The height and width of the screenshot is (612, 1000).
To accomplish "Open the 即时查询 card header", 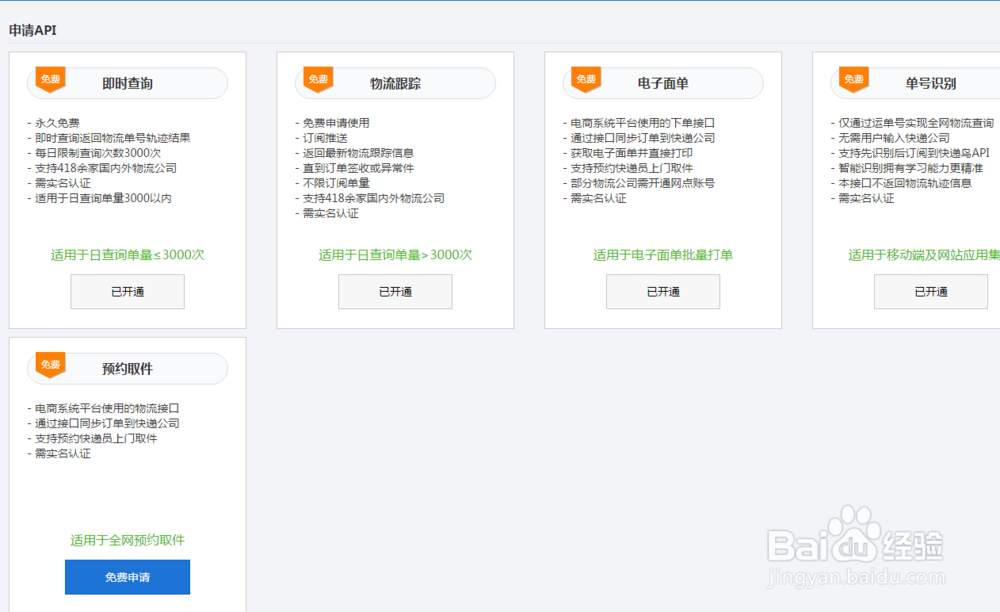I will [x=127, y=83].
